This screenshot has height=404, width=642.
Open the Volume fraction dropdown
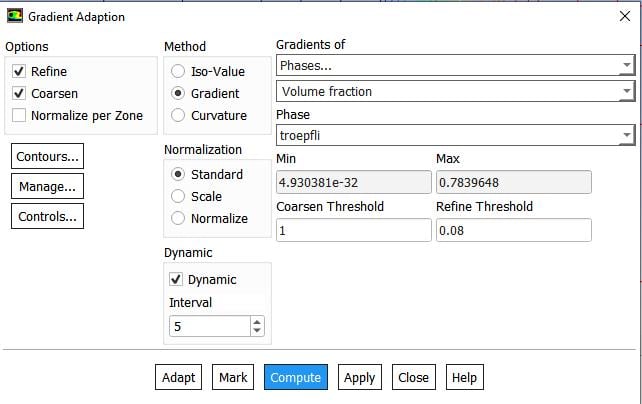[x=456, y=92]
